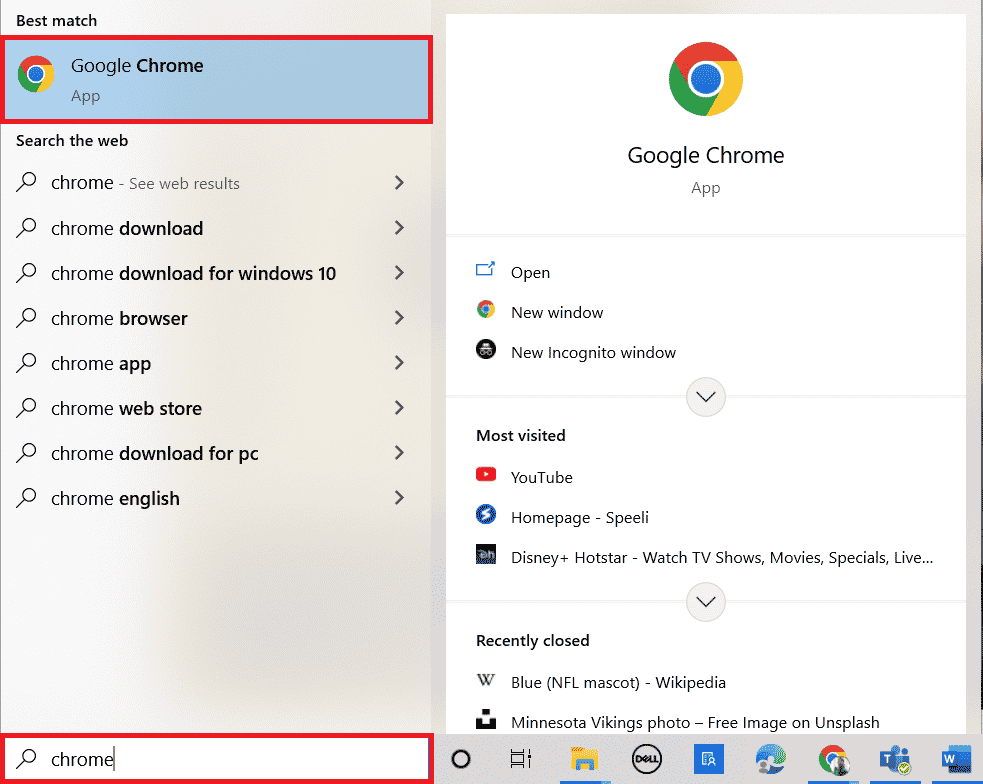Launch a New window of Chrome
Image resolution: width=983 pixels, height=784 pixels.
click(x=557, y=312)
